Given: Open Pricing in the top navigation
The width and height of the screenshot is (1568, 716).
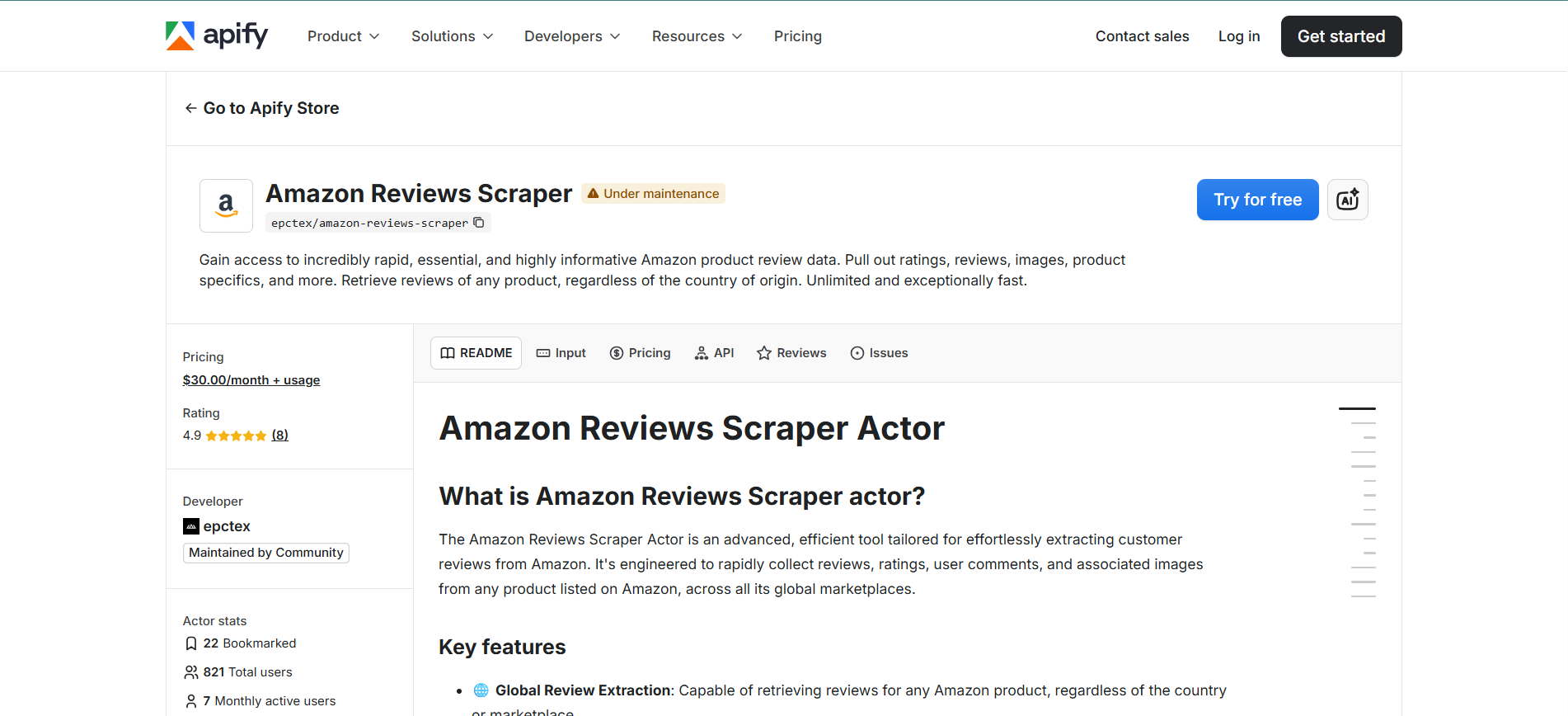Looking at the screenshot, I should tap(798, 36).
